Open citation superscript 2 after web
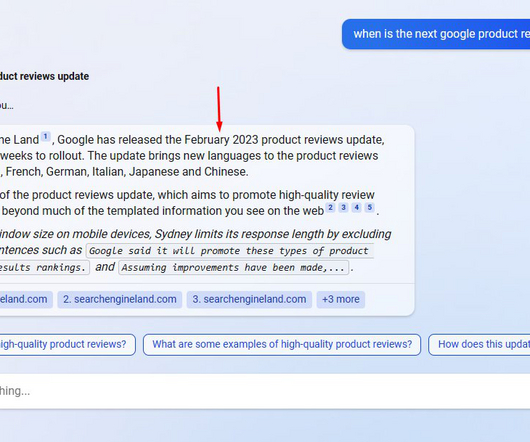 point(330,207)
